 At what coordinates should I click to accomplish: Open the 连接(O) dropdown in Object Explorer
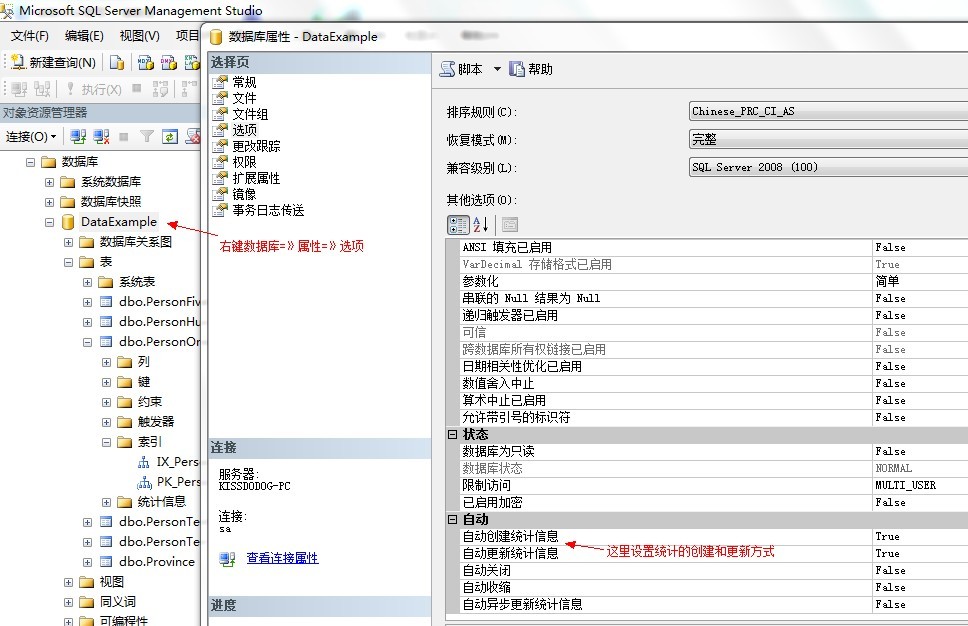point(31,136)
